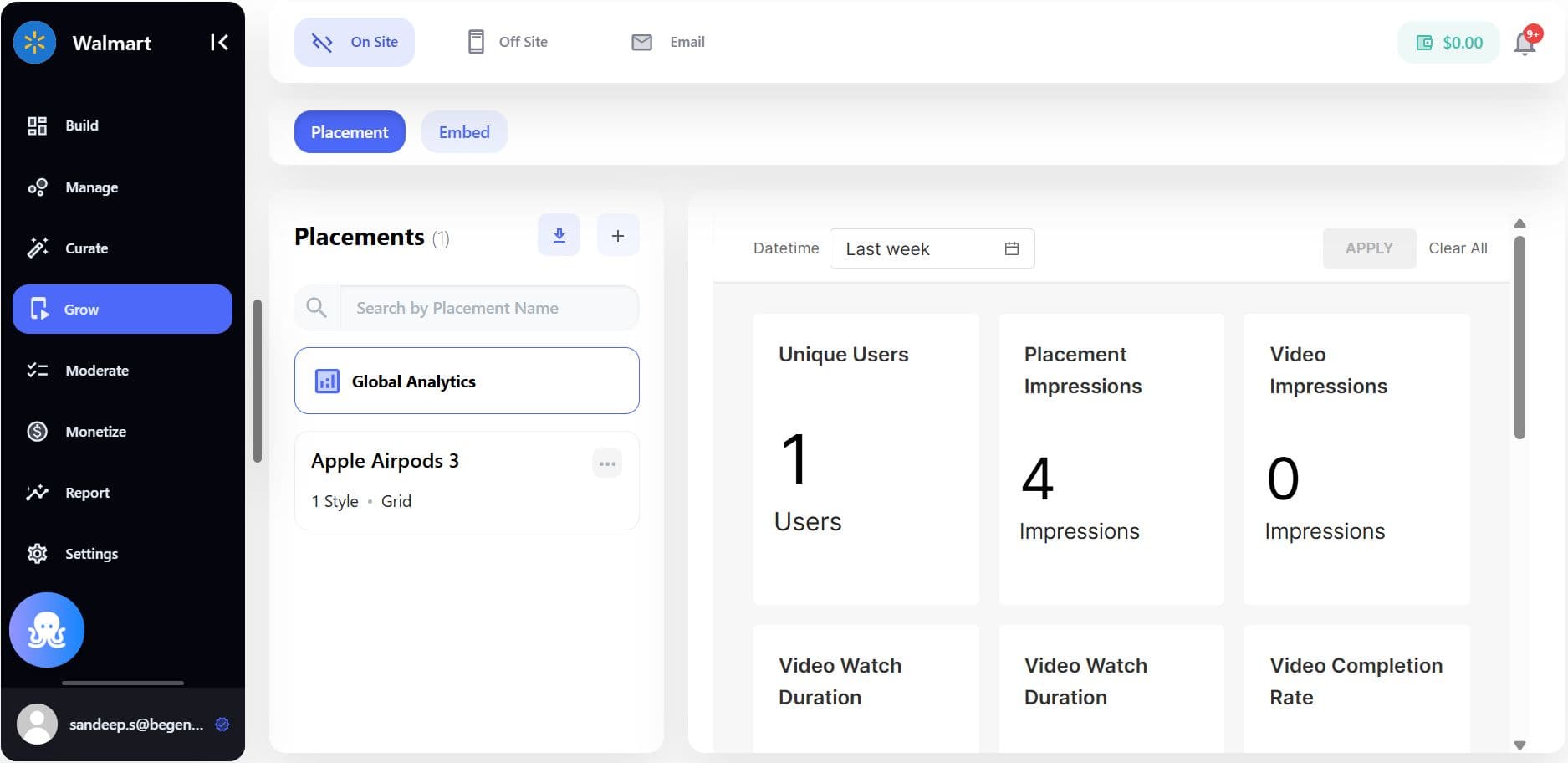Open the Apple Airpods 3 placement
Screen dimensions: 1568x763
(x=467, y=480)
